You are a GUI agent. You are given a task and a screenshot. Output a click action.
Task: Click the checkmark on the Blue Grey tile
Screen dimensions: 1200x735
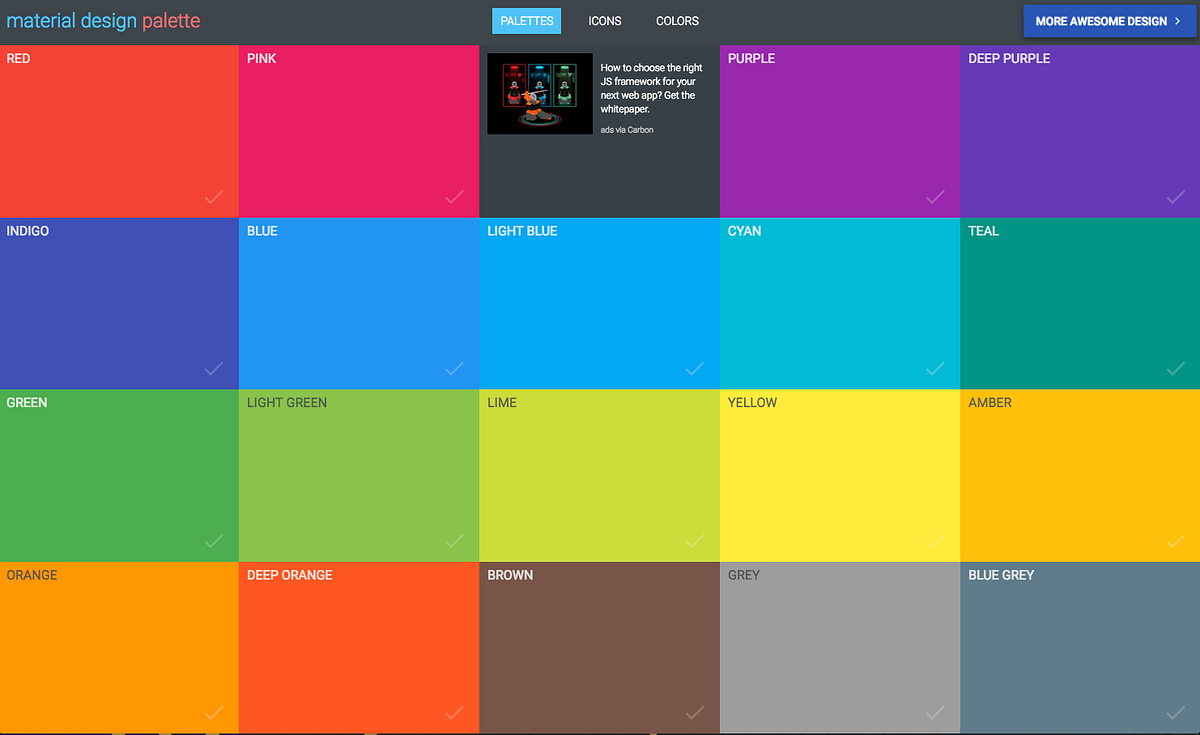point(1174,713)
